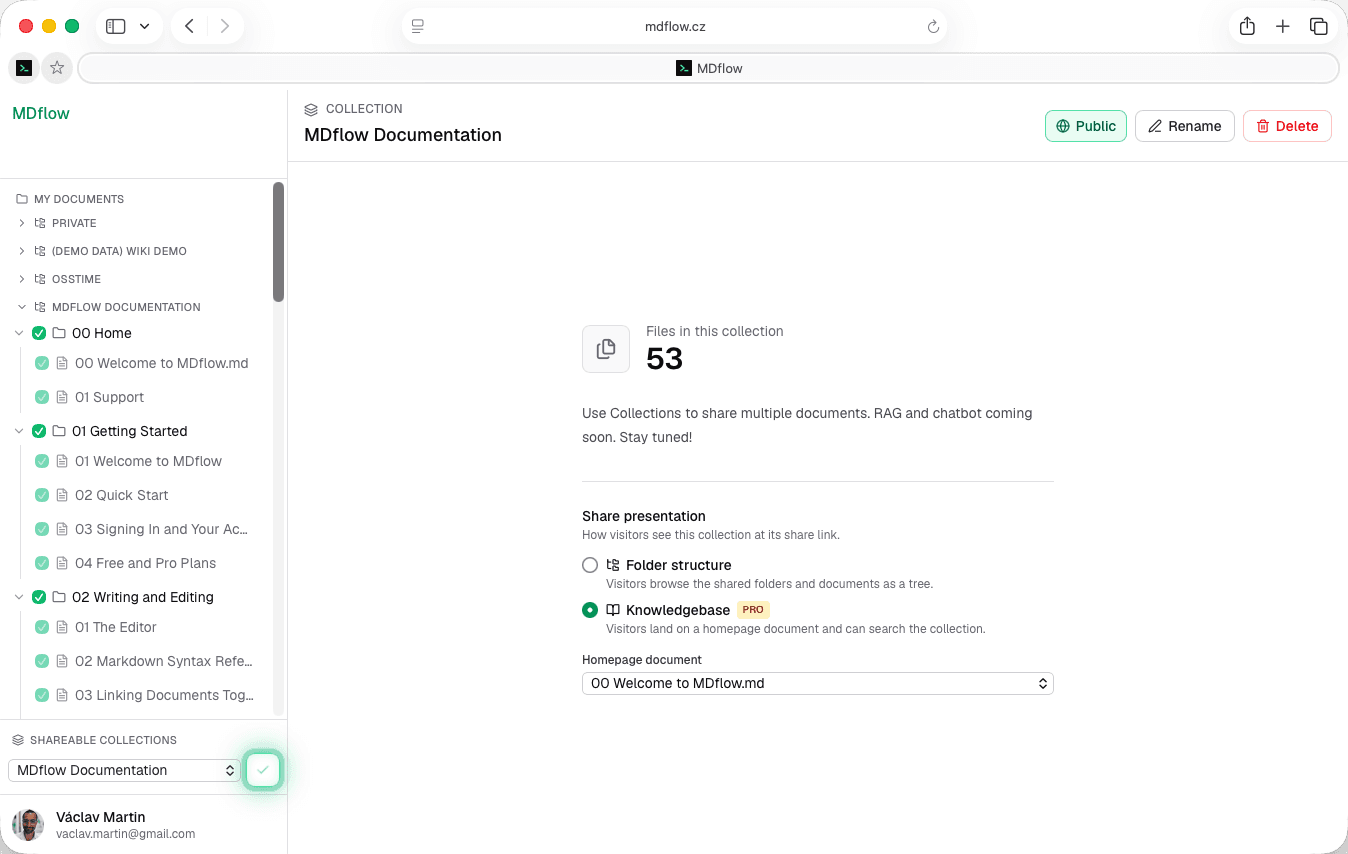Image resolution: width=1348 pixels, height=854 pixels.
Task: Go forward with the right arrow
Action: pos(225,27)
